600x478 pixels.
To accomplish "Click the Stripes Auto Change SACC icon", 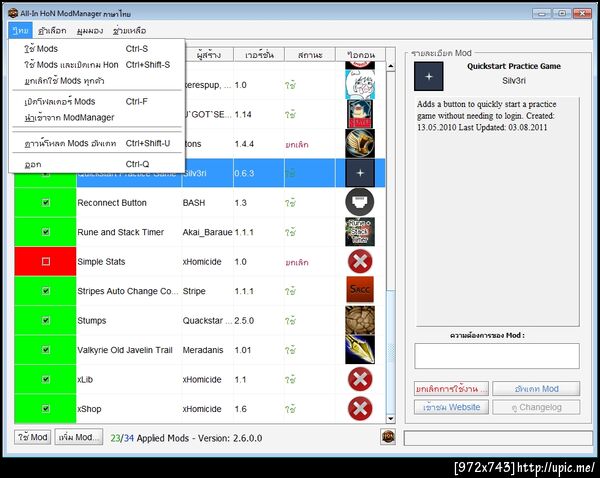I will tap(360, 290).
